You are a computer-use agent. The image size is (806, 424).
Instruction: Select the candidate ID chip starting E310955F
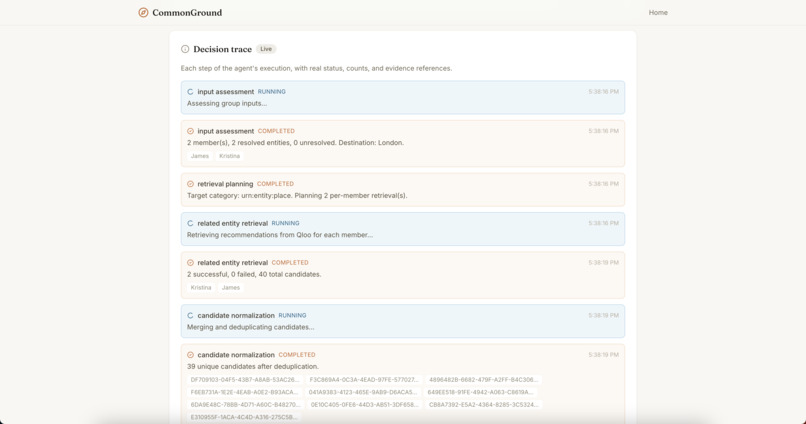pyautogui.click(x=244, y=417)
